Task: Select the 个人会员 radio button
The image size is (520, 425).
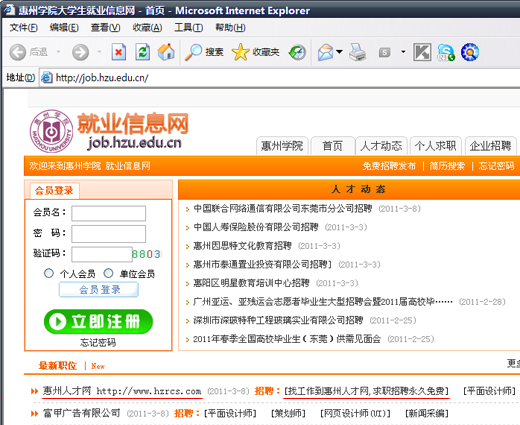Action: pyautogui.click(x=49, y=273)
